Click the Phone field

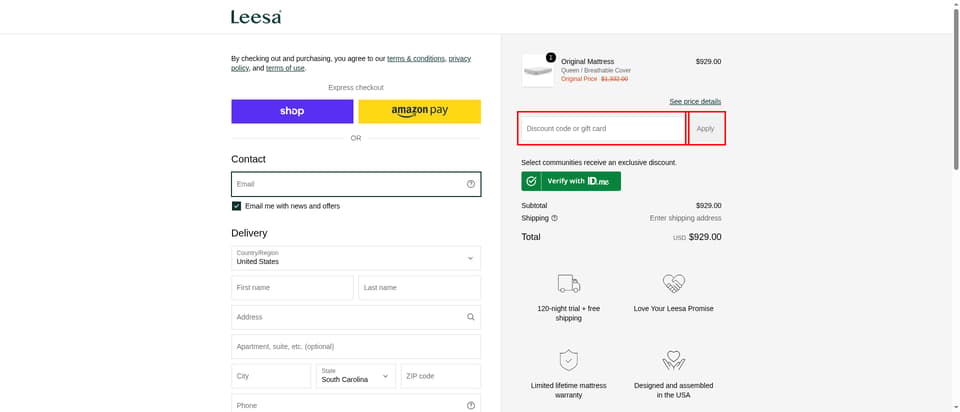point(356,404)
